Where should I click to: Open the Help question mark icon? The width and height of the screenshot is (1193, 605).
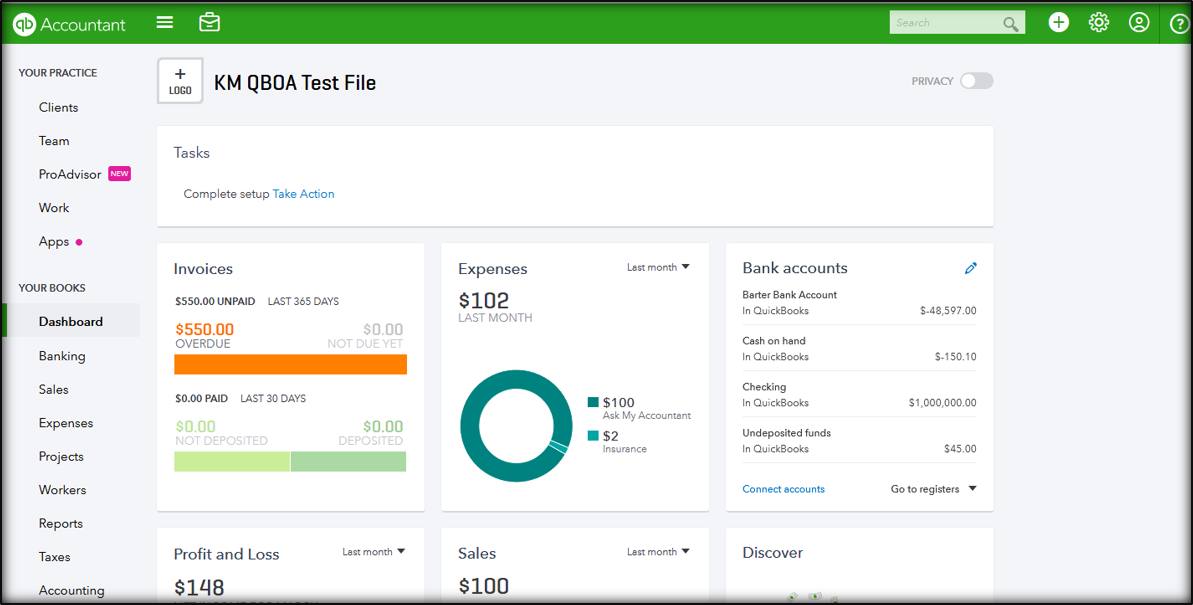pos(1179,24)
